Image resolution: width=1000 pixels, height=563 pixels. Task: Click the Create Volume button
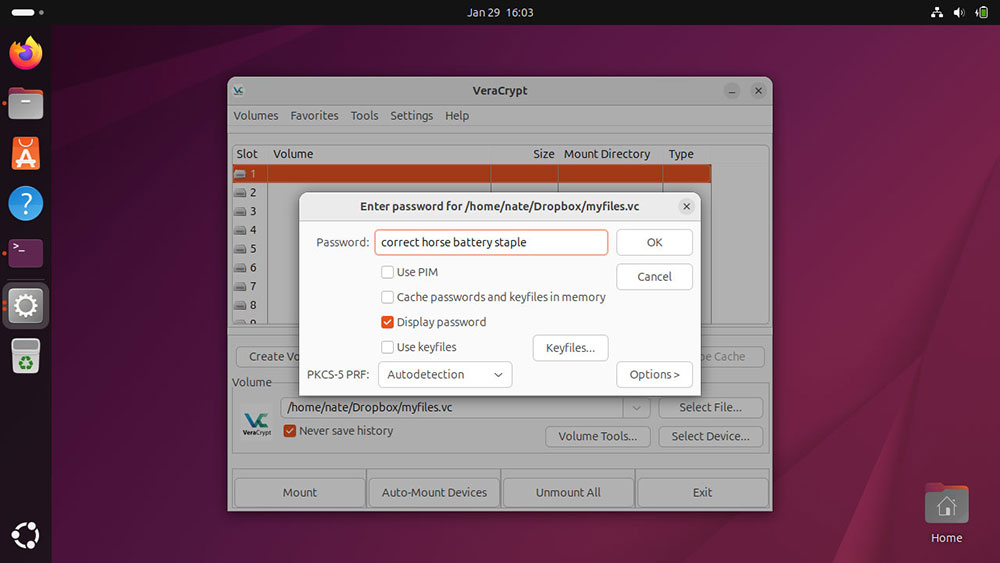tap(268, 356)
